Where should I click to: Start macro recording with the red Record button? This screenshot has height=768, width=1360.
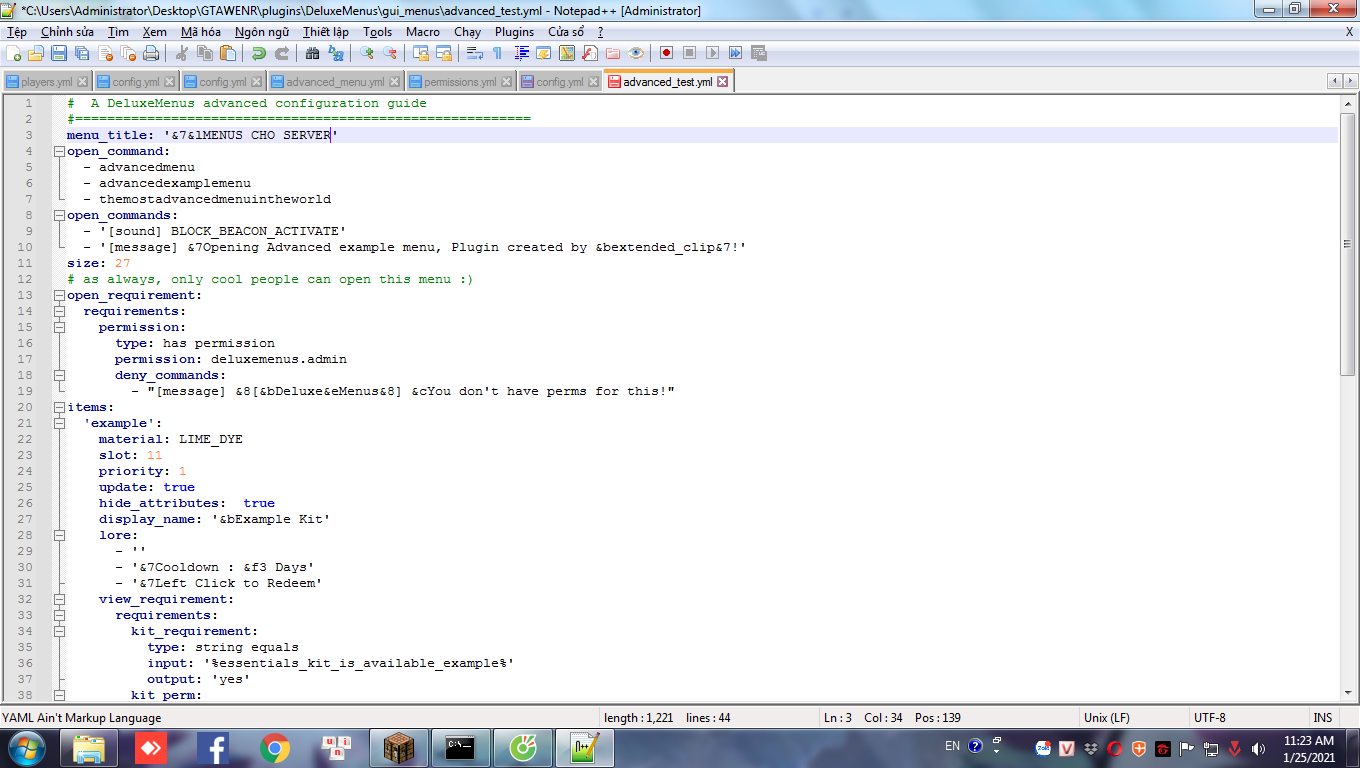pos(666,53)
